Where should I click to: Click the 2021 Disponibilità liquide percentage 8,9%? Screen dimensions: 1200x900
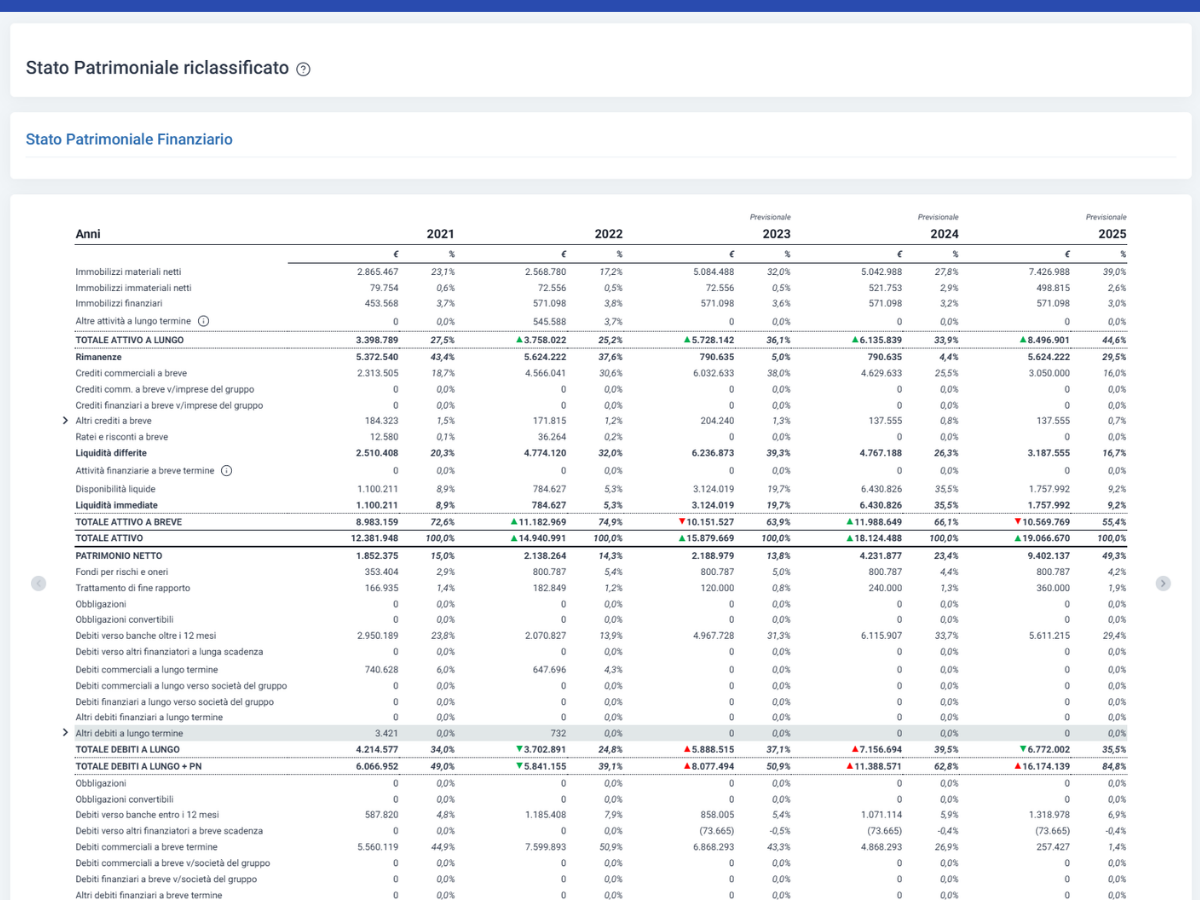pos(445,489)
